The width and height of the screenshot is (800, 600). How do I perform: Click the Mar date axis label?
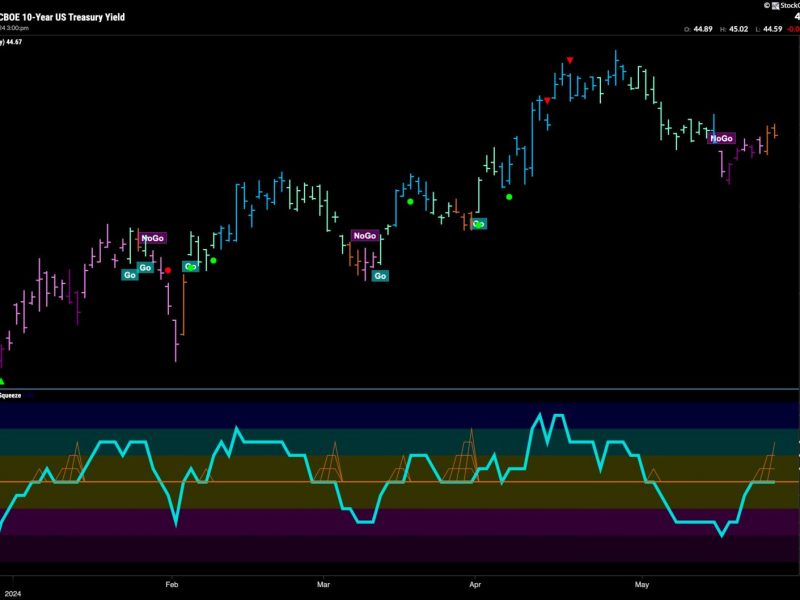(x=323, y=585)
